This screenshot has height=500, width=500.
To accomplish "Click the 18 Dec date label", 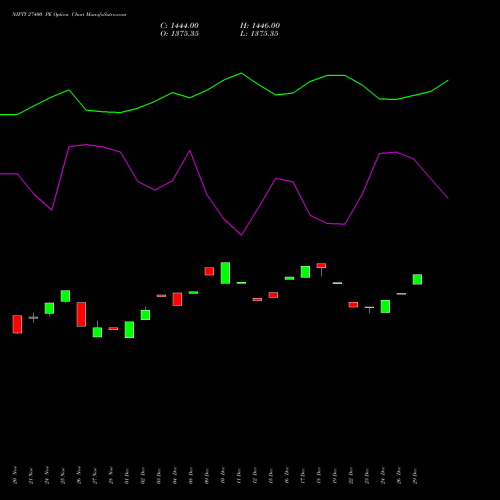I will [x=319, y=475].
